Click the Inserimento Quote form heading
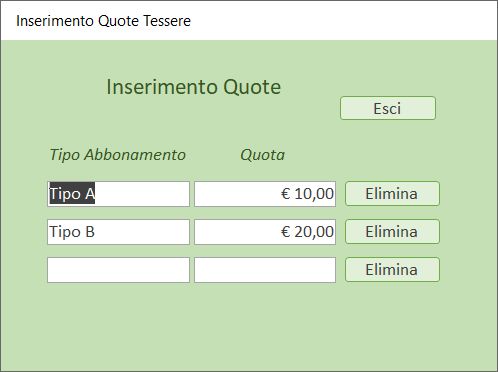 pyautogui.click(x=193, y=87)
